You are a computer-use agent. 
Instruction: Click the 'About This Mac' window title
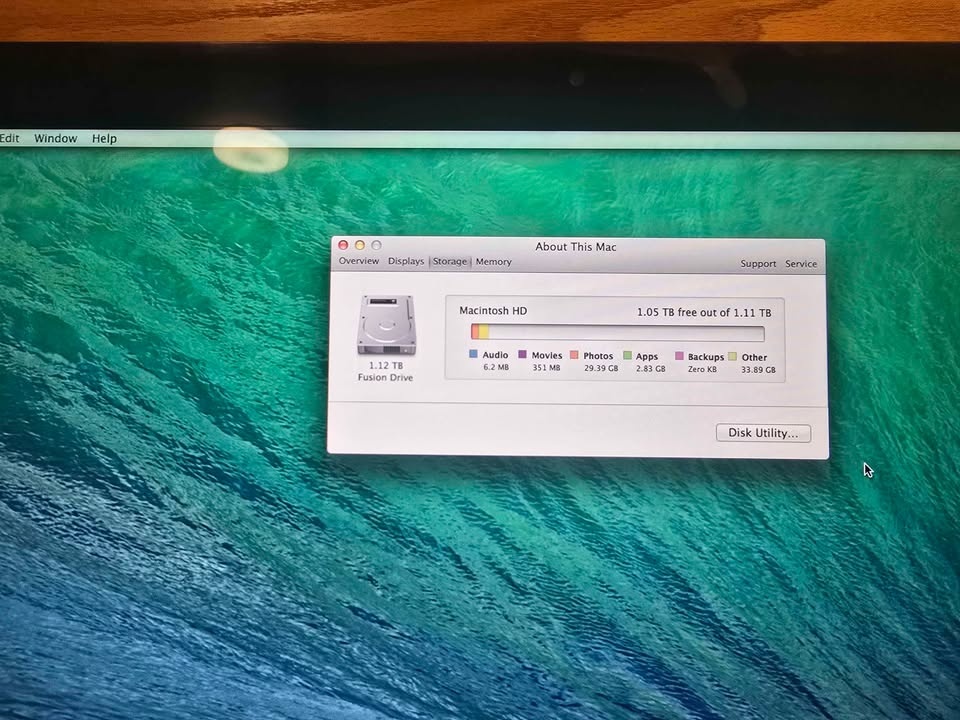(x=576, y=247)
